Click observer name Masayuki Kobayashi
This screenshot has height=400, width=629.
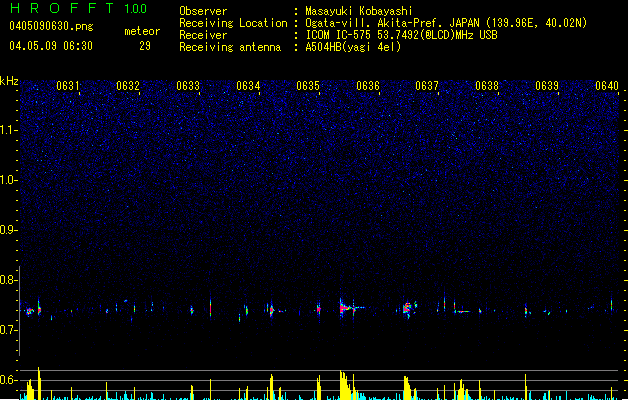point(359,11)
